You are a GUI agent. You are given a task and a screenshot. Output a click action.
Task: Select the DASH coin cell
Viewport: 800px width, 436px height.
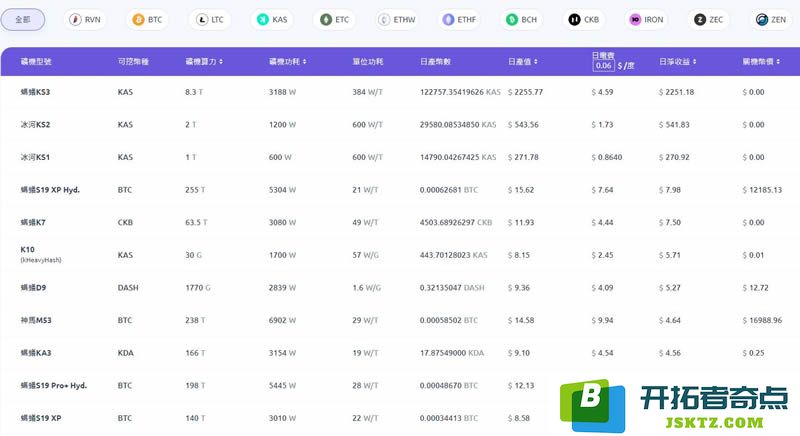point(128,288)
